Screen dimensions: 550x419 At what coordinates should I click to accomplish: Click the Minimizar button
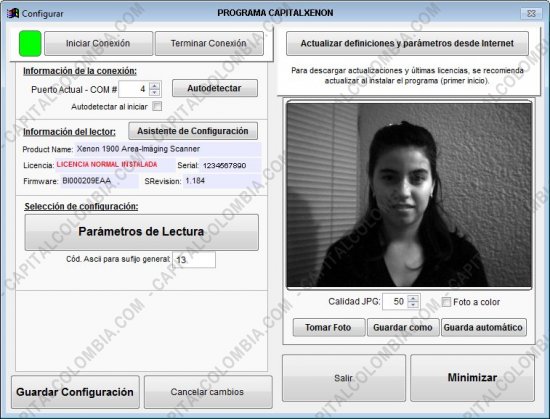[472, 378]
